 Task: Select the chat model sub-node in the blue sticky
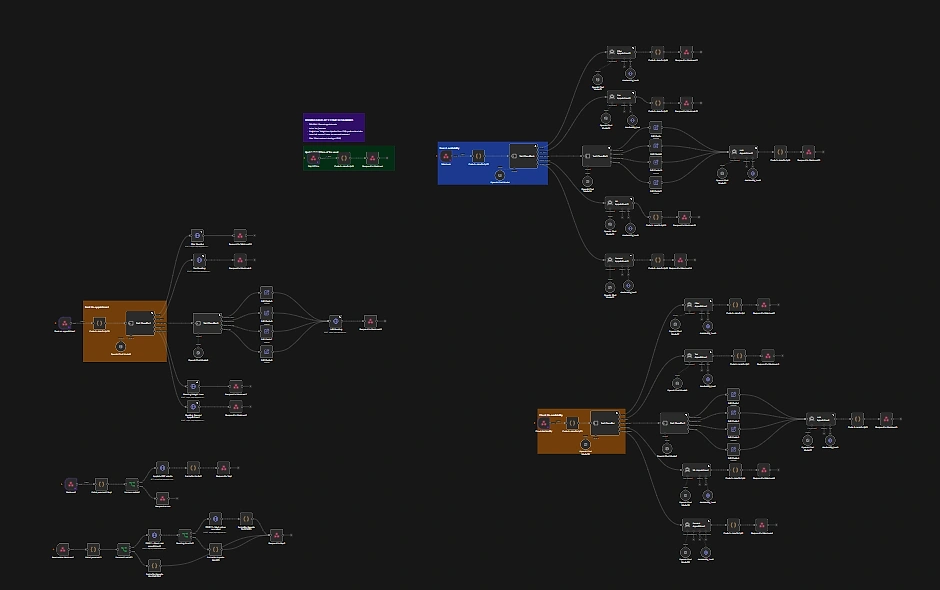pos(499,175)
